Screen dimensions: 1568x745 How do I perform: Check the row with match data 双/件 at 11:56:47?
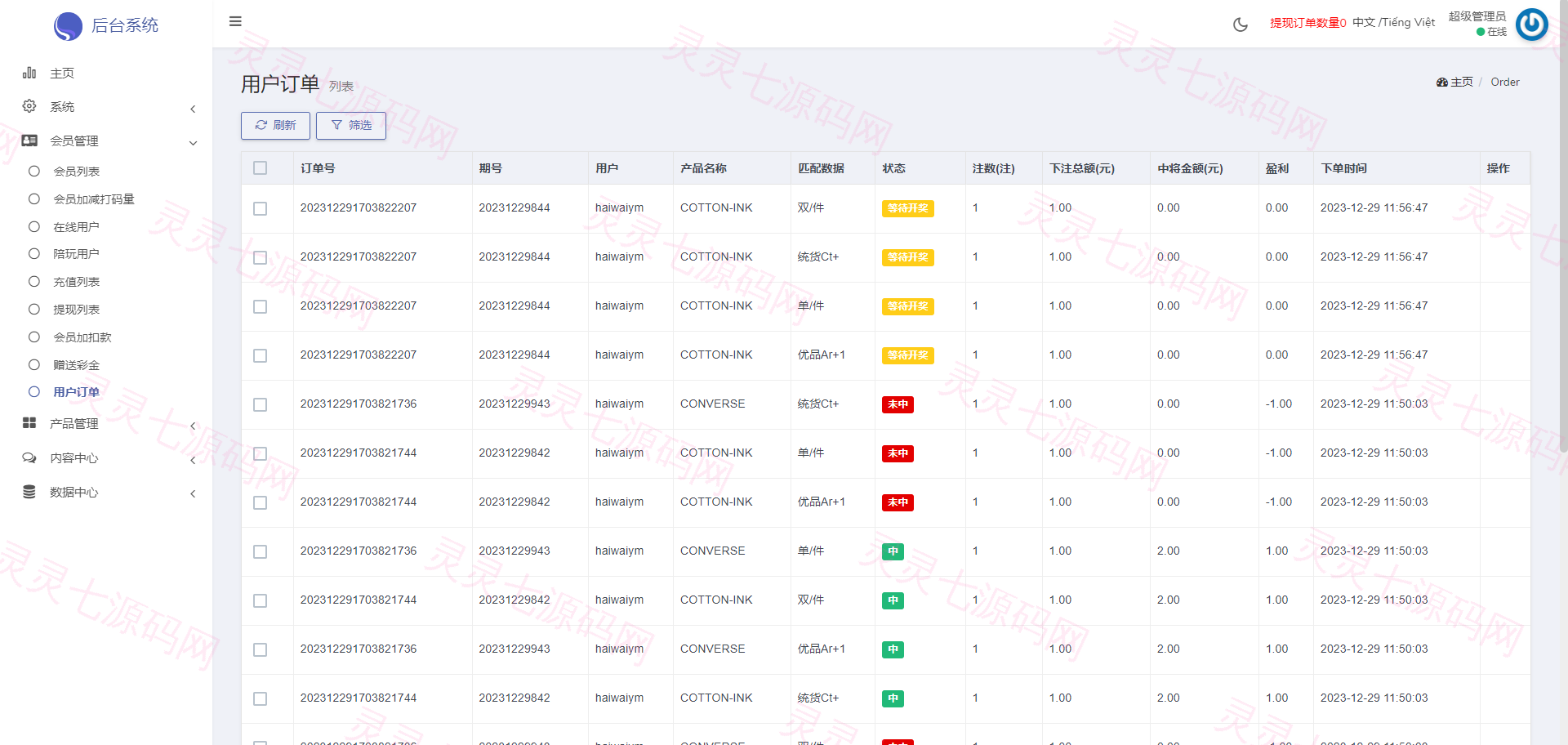[x=261, y=208]
